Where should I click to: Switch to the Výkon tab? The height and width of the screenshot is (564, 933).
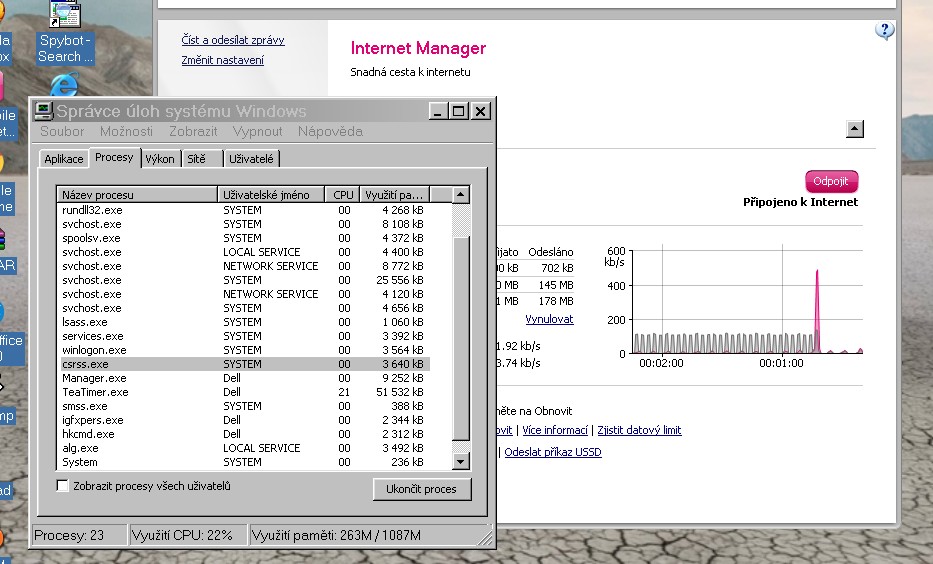coord(160,159)
